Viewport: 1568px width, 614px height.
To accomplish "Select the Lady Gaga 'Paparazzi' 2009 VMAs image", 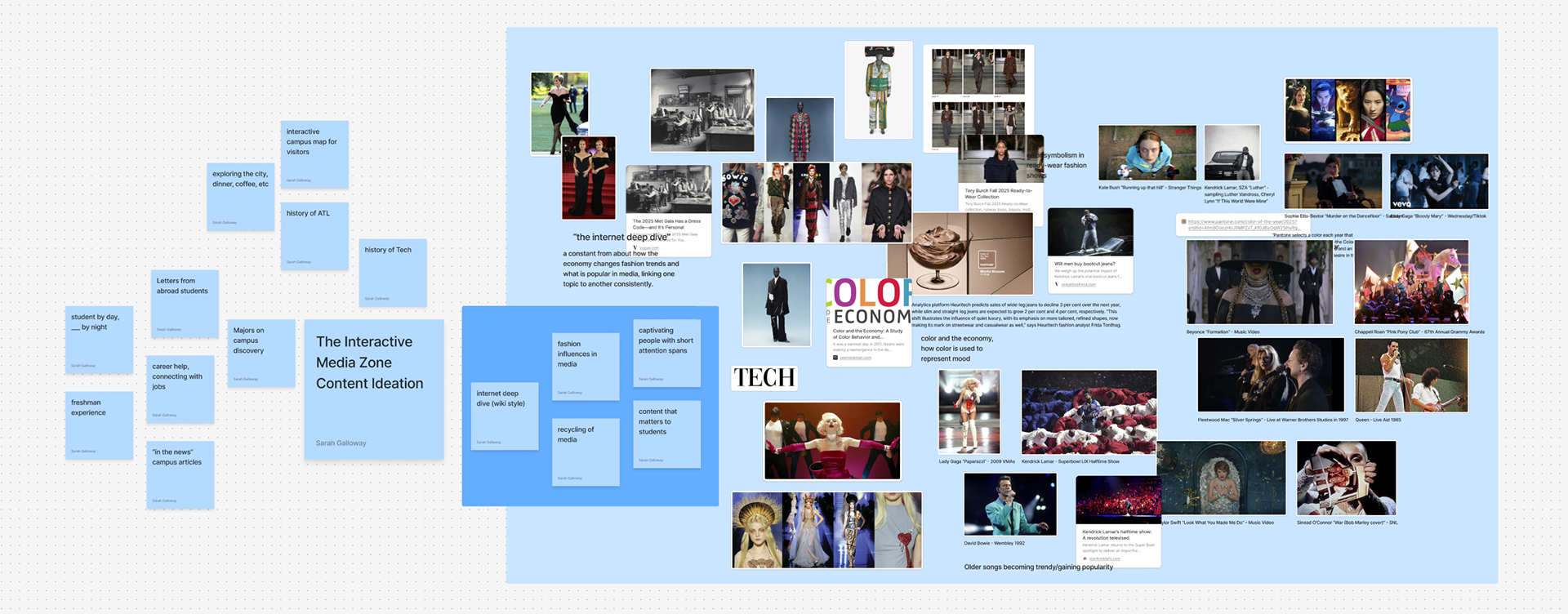I will pyautogui.click(x=969, y=412).
